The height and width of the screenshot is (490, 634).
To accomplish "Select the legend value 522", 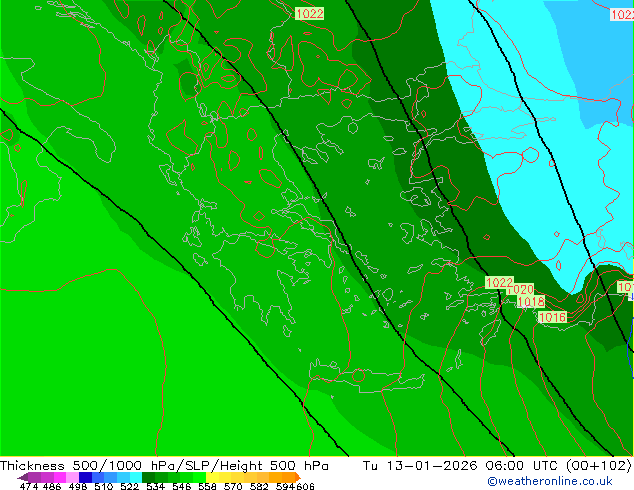I will pos(129,486).
